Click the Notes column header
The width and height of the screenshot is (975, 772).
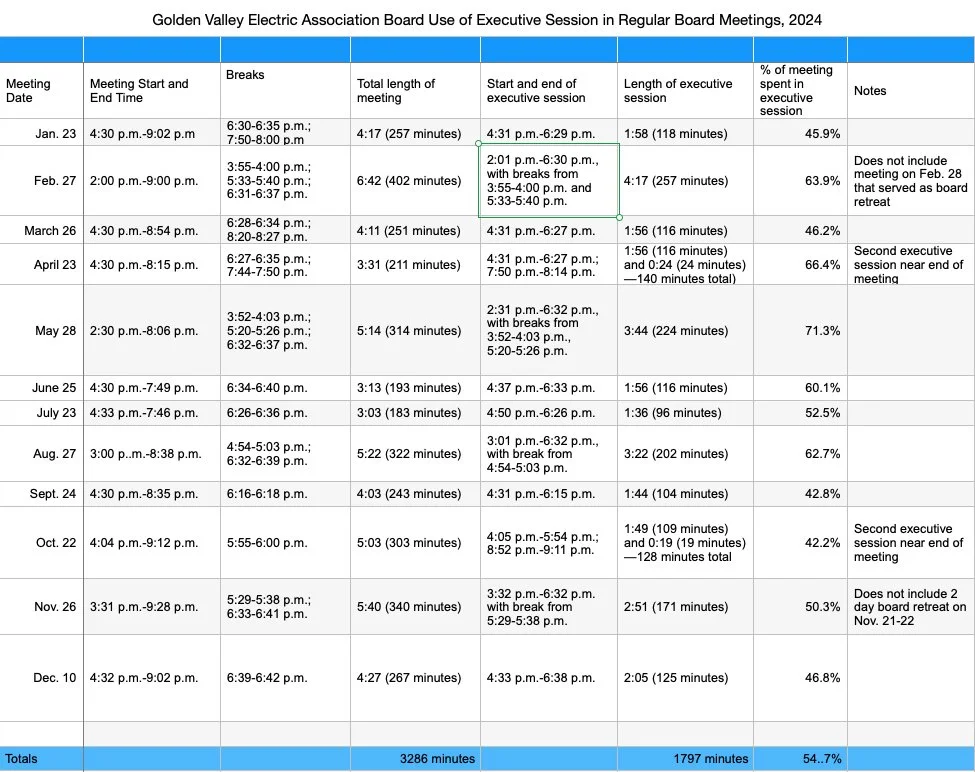[911, 91]
